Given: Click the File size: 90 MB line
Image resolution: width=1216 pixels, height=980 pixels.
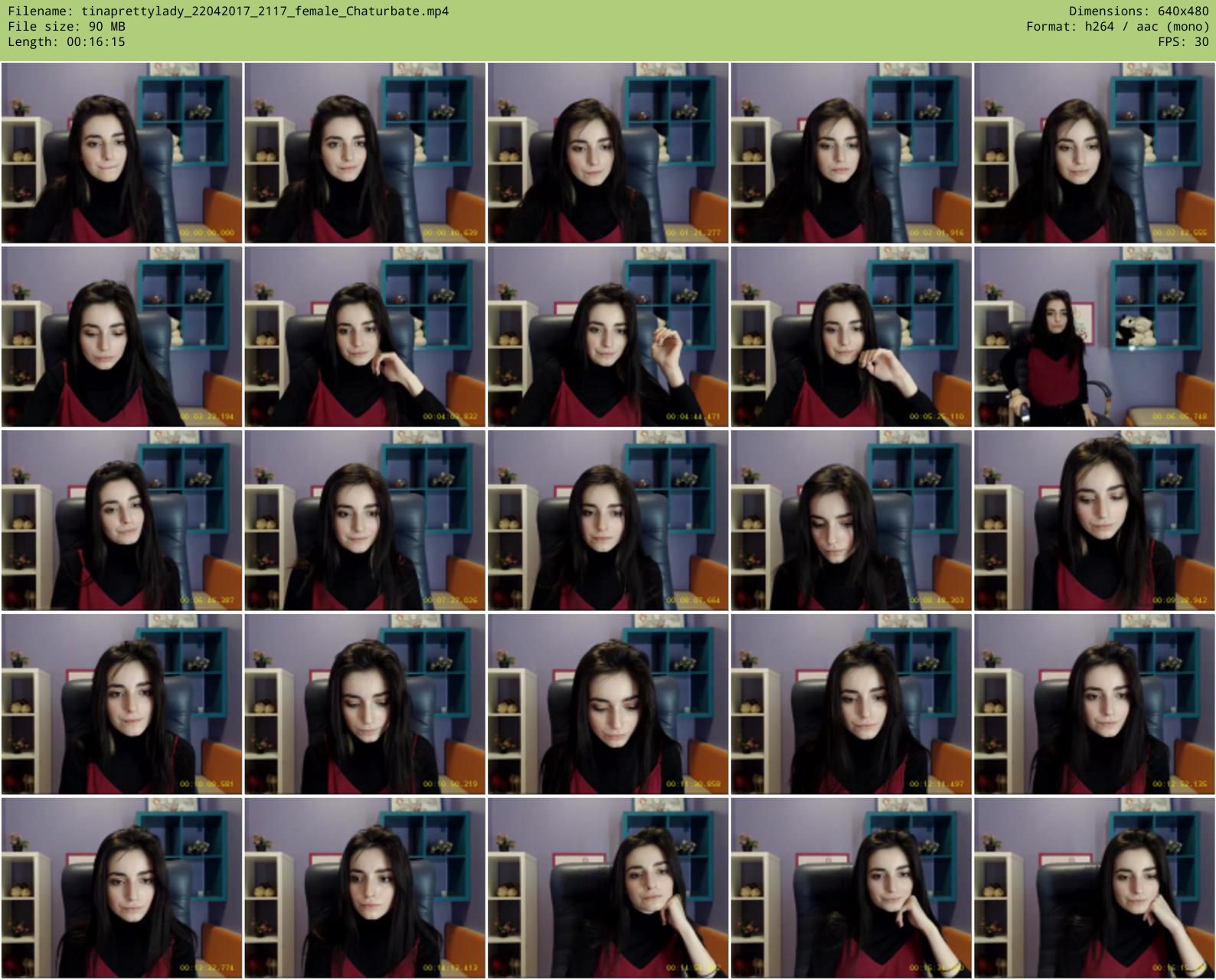Looking at the screenshot, I should coord(67,26).
